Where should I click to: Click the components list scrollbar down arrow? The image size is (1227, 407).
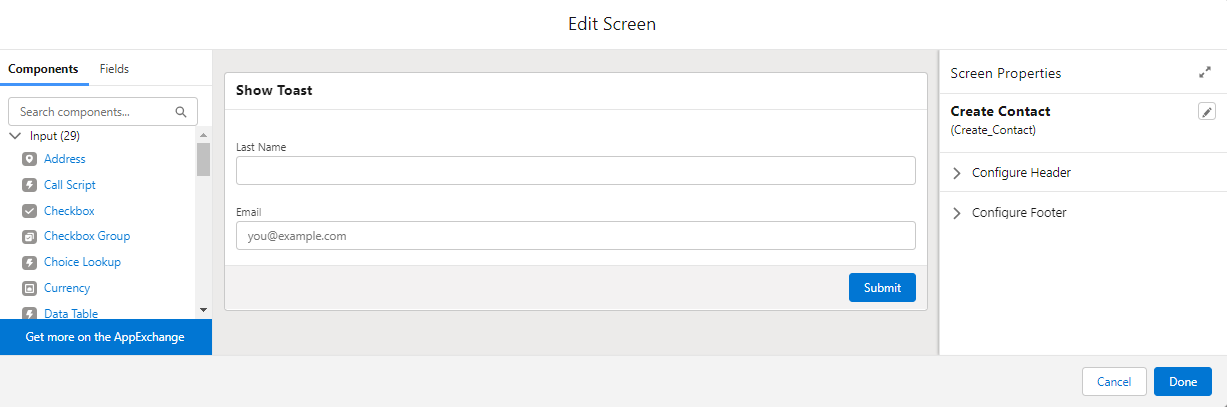click(x=203, y=310)
